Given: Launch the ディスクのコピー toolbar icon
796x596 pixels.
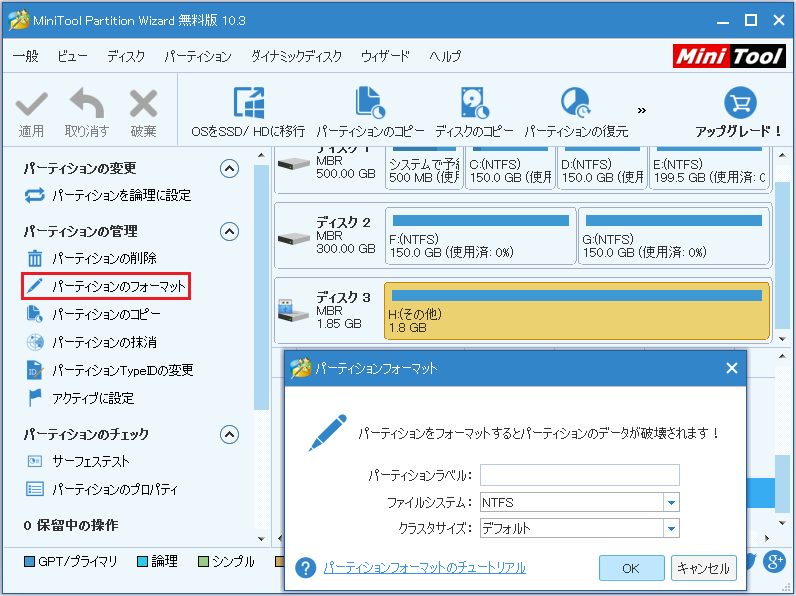Looking at the screenshot, I should (474, 103).
